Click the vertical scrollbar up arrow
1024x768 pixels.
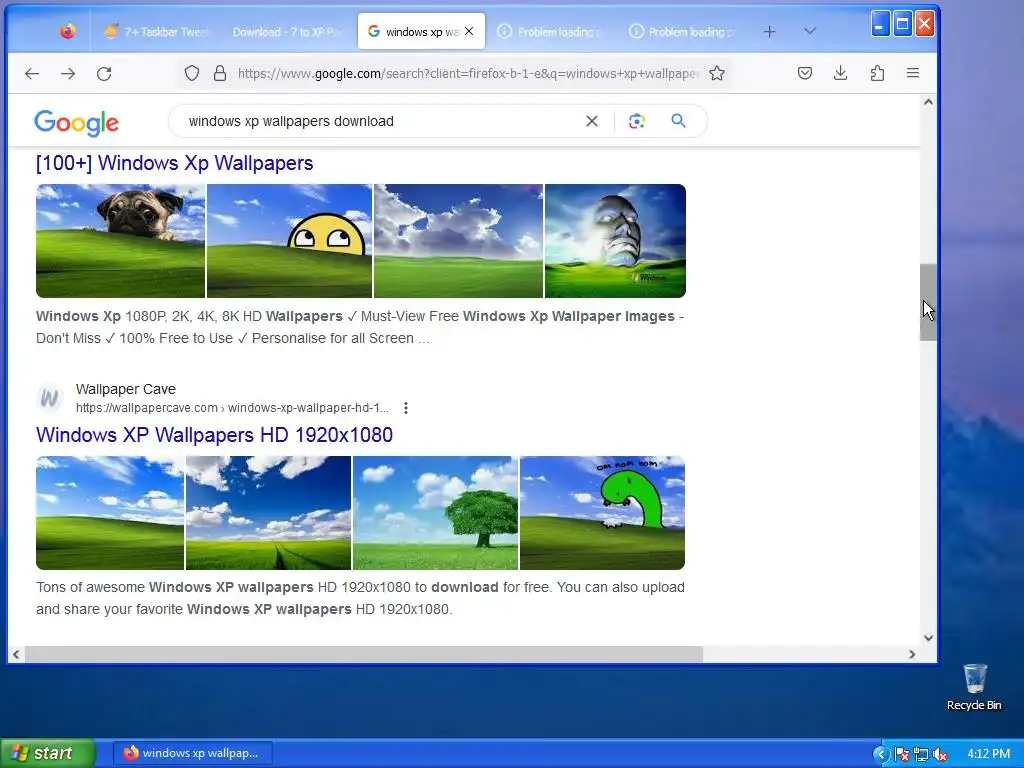pyautogui.click(x=928, y=103)
